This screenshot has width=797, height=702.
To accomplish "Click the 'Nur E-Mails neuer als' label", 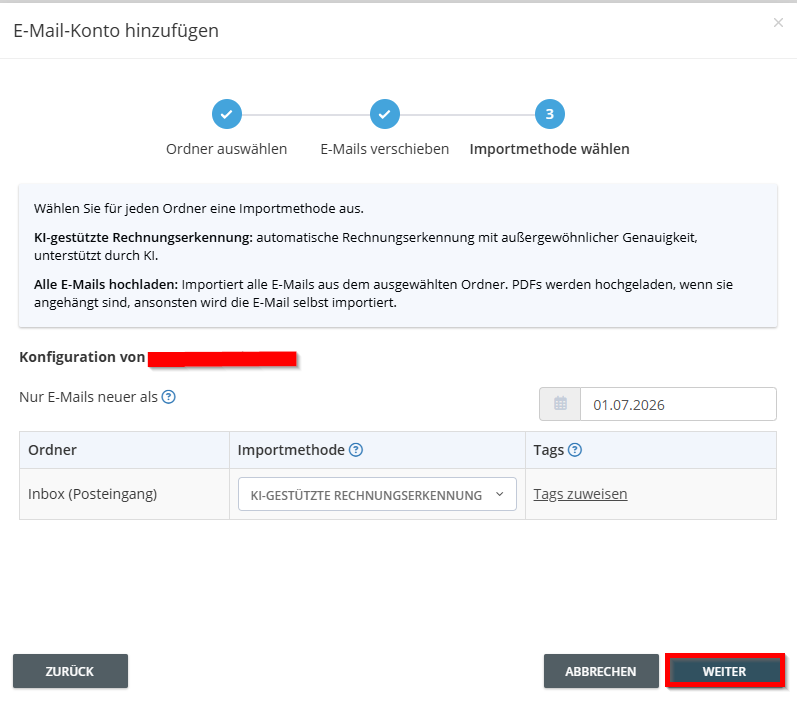I will click(88, 397).
